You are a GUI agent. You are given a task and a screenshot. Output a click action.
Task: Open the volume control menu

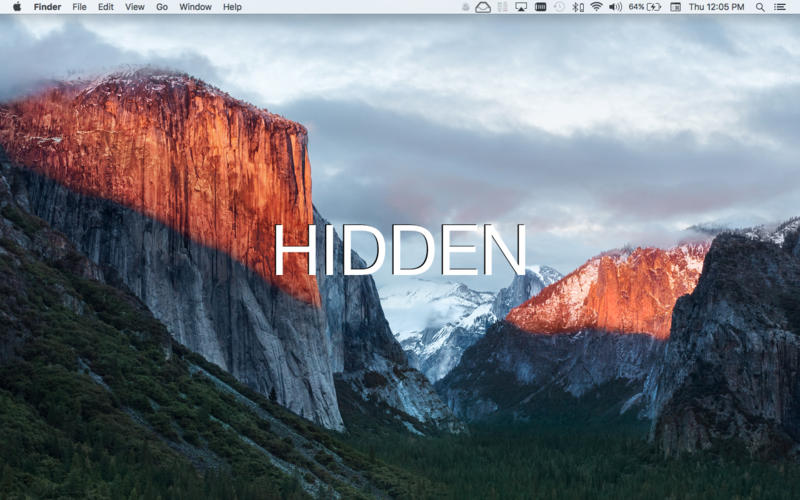pos(615,7)
